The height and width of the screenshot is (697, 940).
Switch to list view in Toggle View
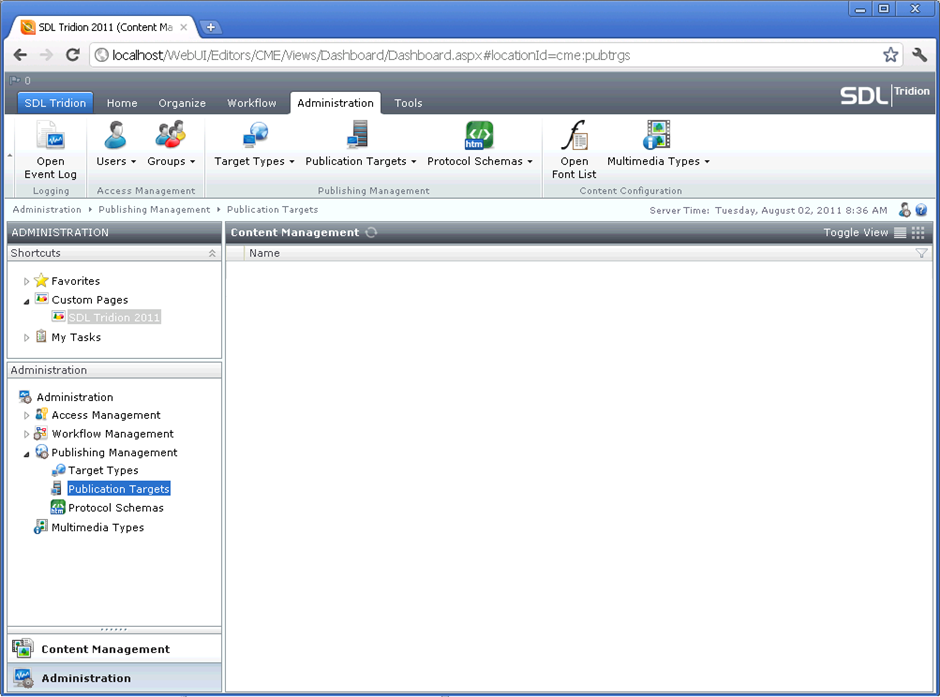tap(900, 232)
